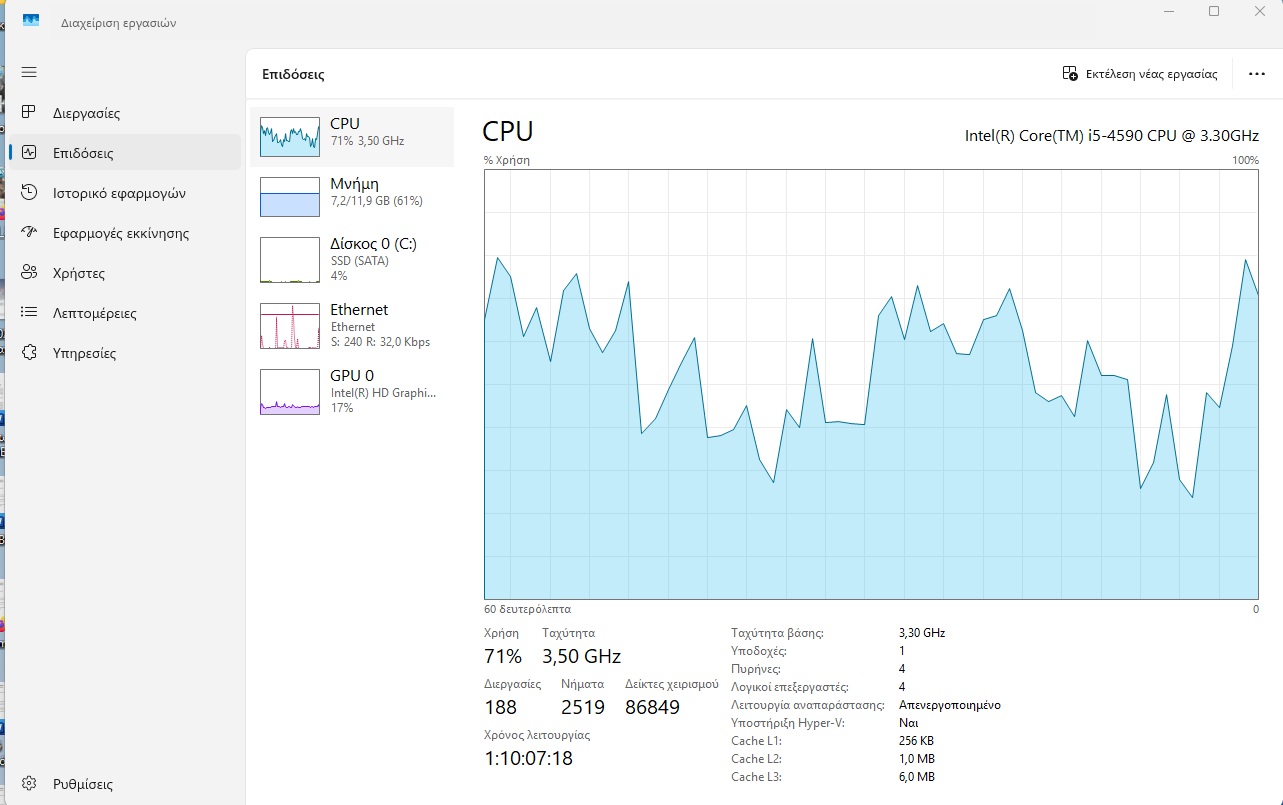Screen dimensions: 1283x805
Task: Click the Ιστορικό εφαρμογών menu label
Action: [119, 193]
